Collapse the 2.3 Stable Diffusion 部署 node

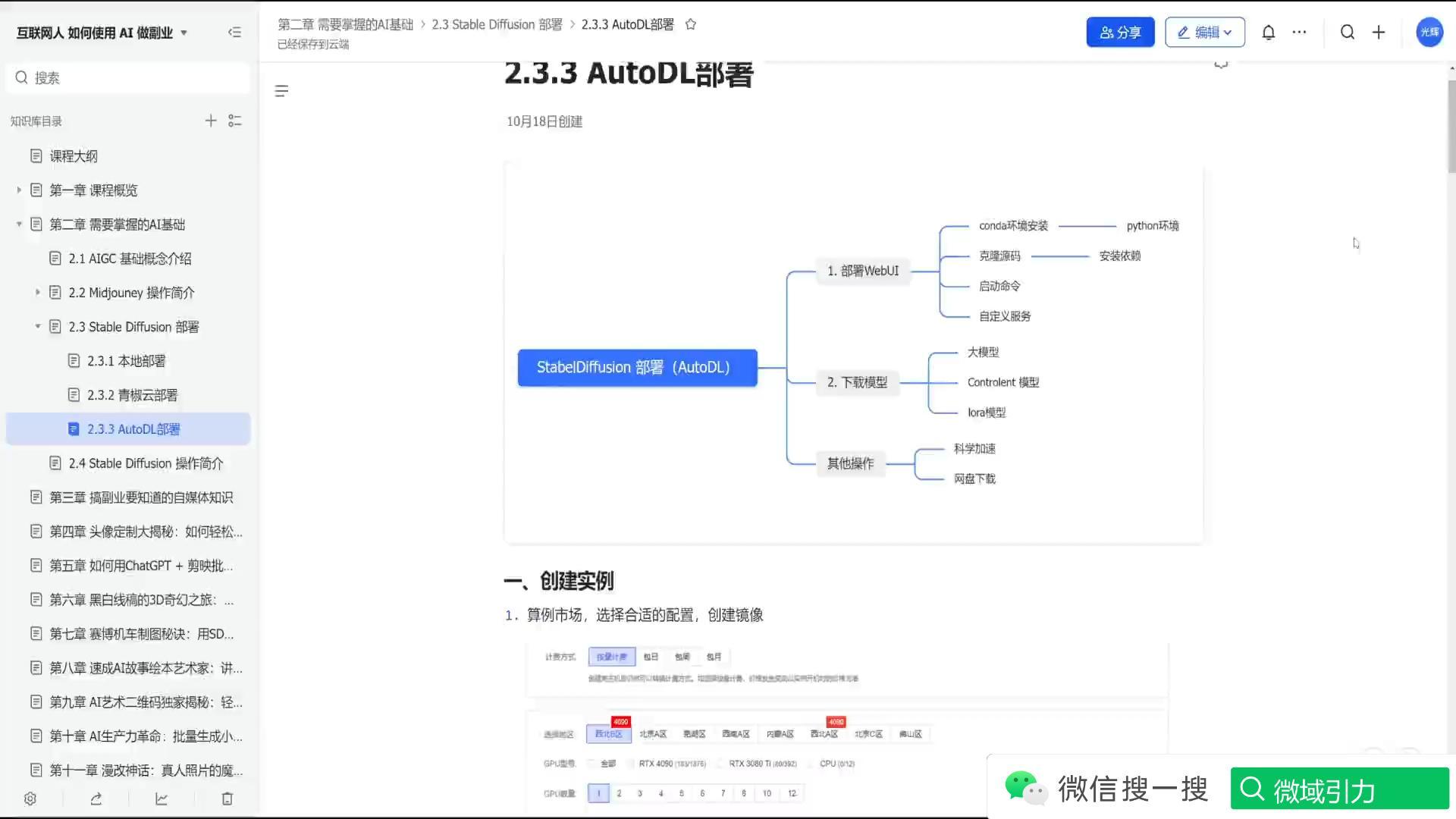point(37,327)
